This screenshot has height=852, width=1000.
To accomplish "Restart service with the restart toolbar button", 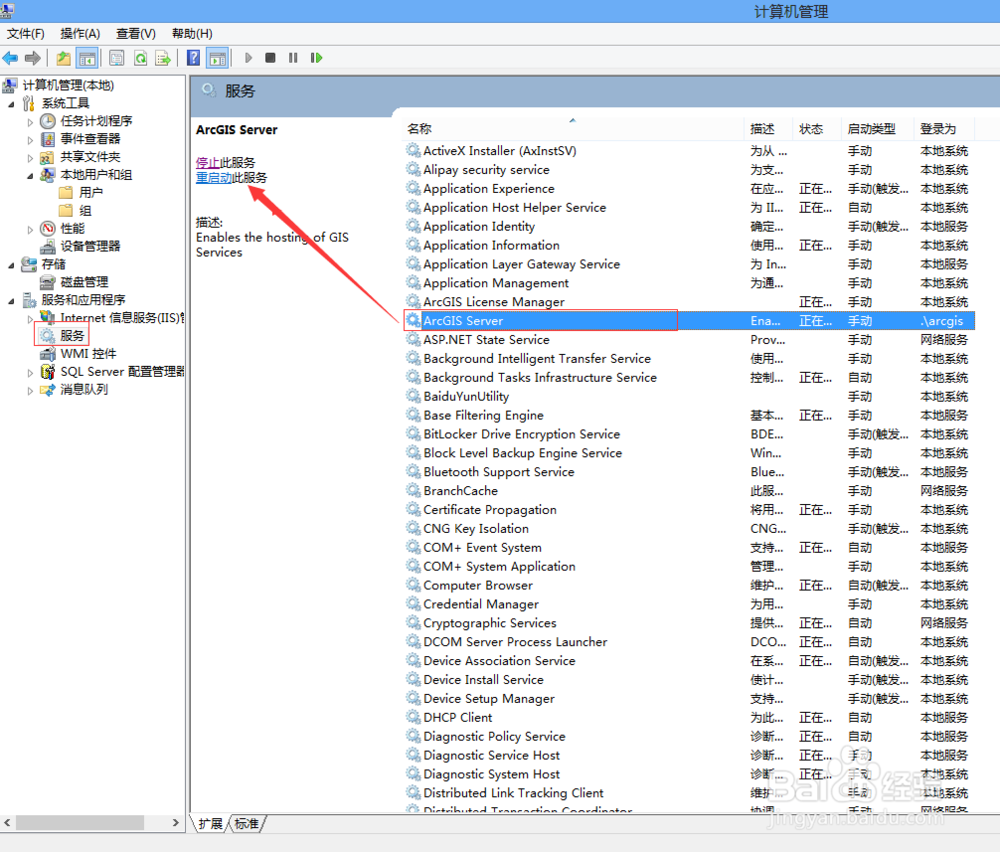I will tap(316, 59).
